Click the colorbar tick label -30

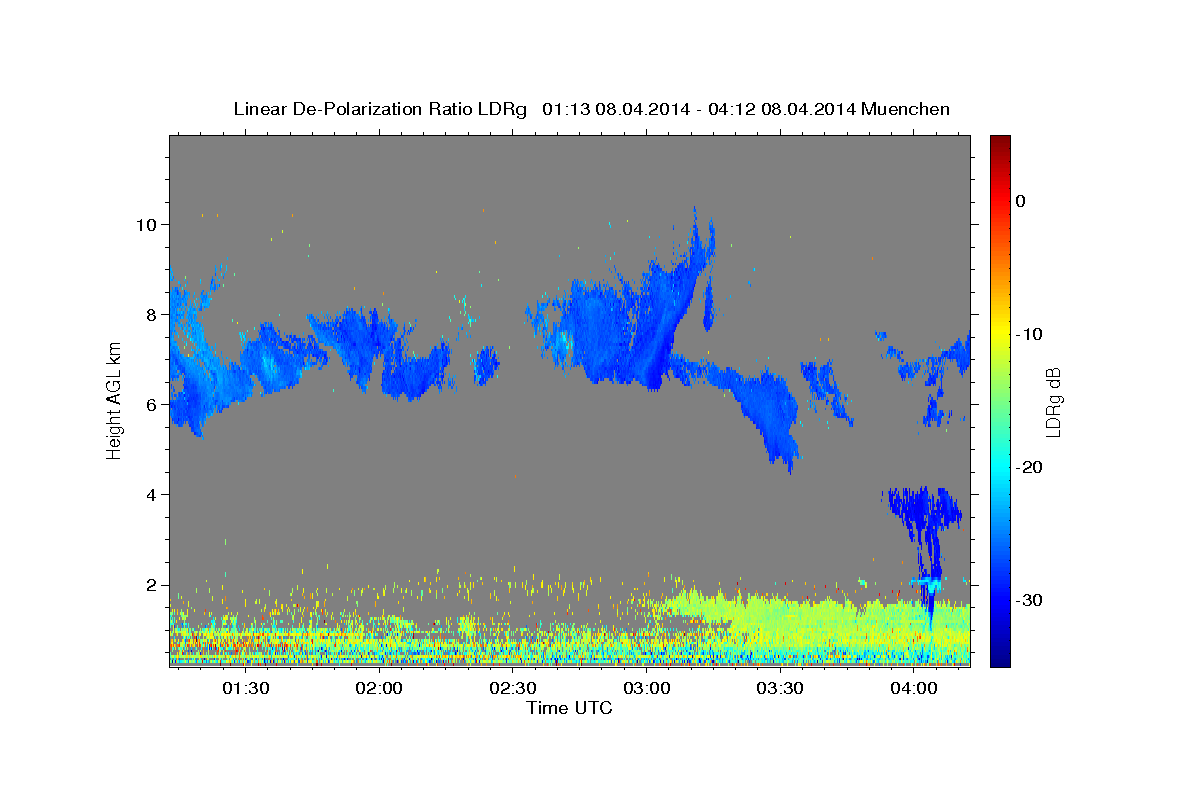tap(1029, 600)
